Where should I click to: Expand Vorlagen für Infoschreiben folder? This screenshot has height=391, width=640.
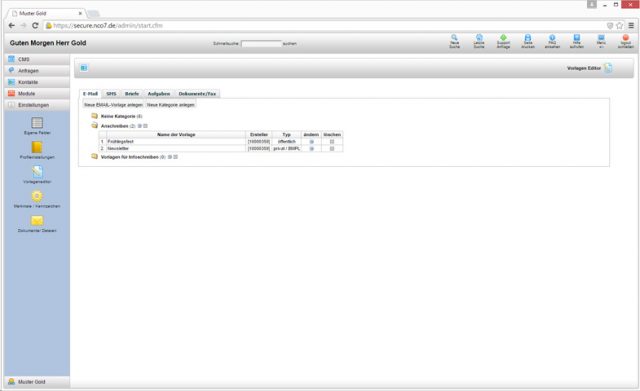coord(94,157)
